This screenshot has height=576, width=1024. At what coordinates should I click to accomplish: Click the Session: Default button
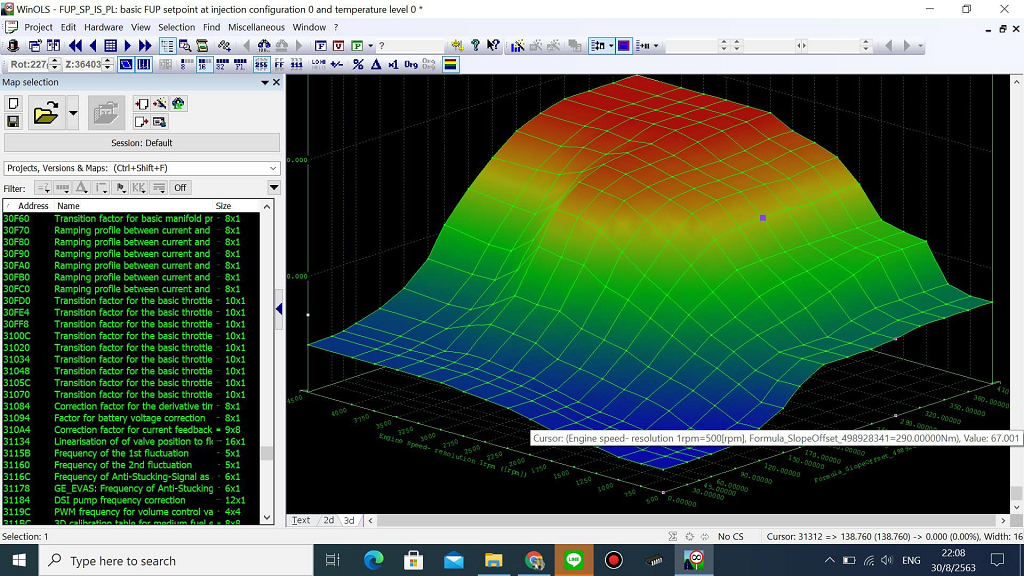coord(142,143)
